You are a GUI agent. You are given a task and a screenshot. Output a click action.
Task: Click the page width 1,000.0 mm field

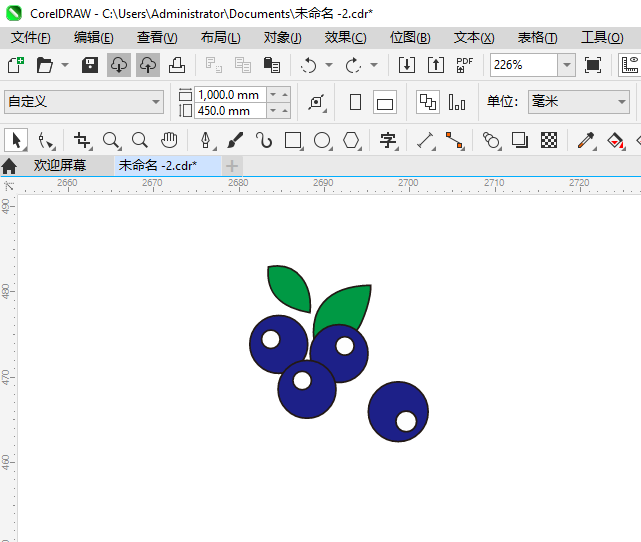click(x=231, y=95)
